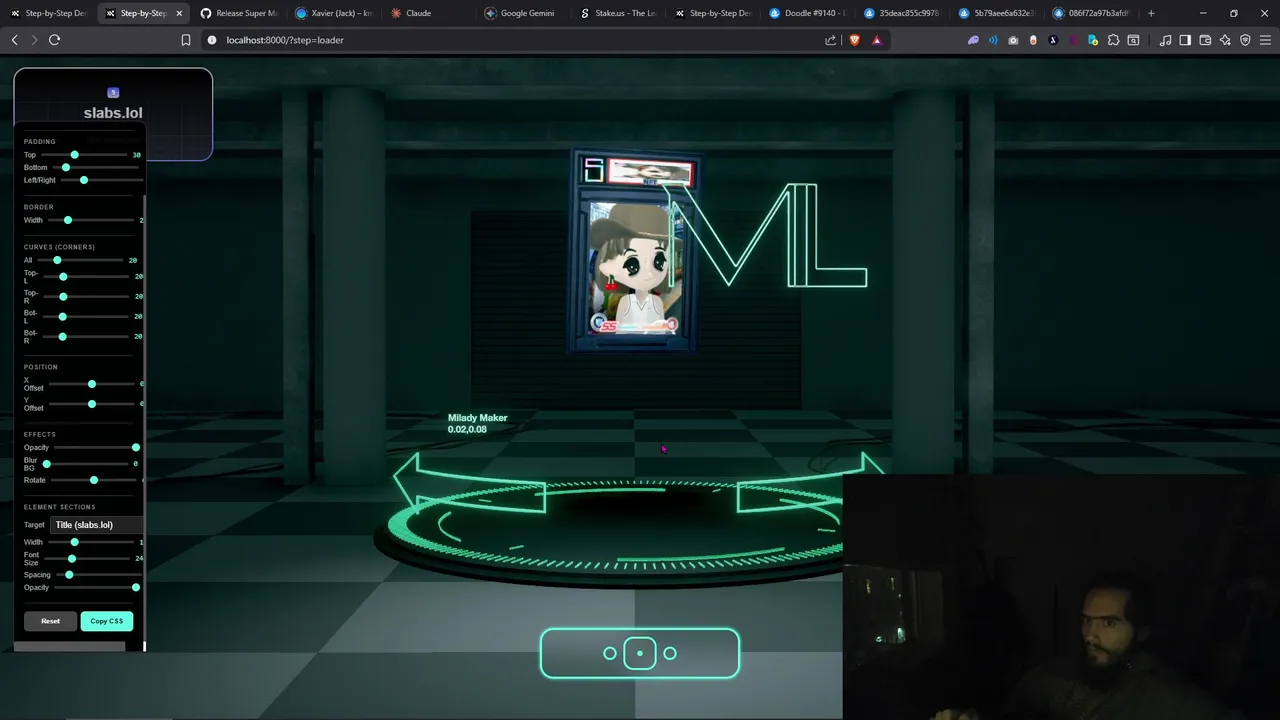1280x720 pixels.
Task: Click the horizontal scrollbar under the settings panel
Action: point(70,647)
